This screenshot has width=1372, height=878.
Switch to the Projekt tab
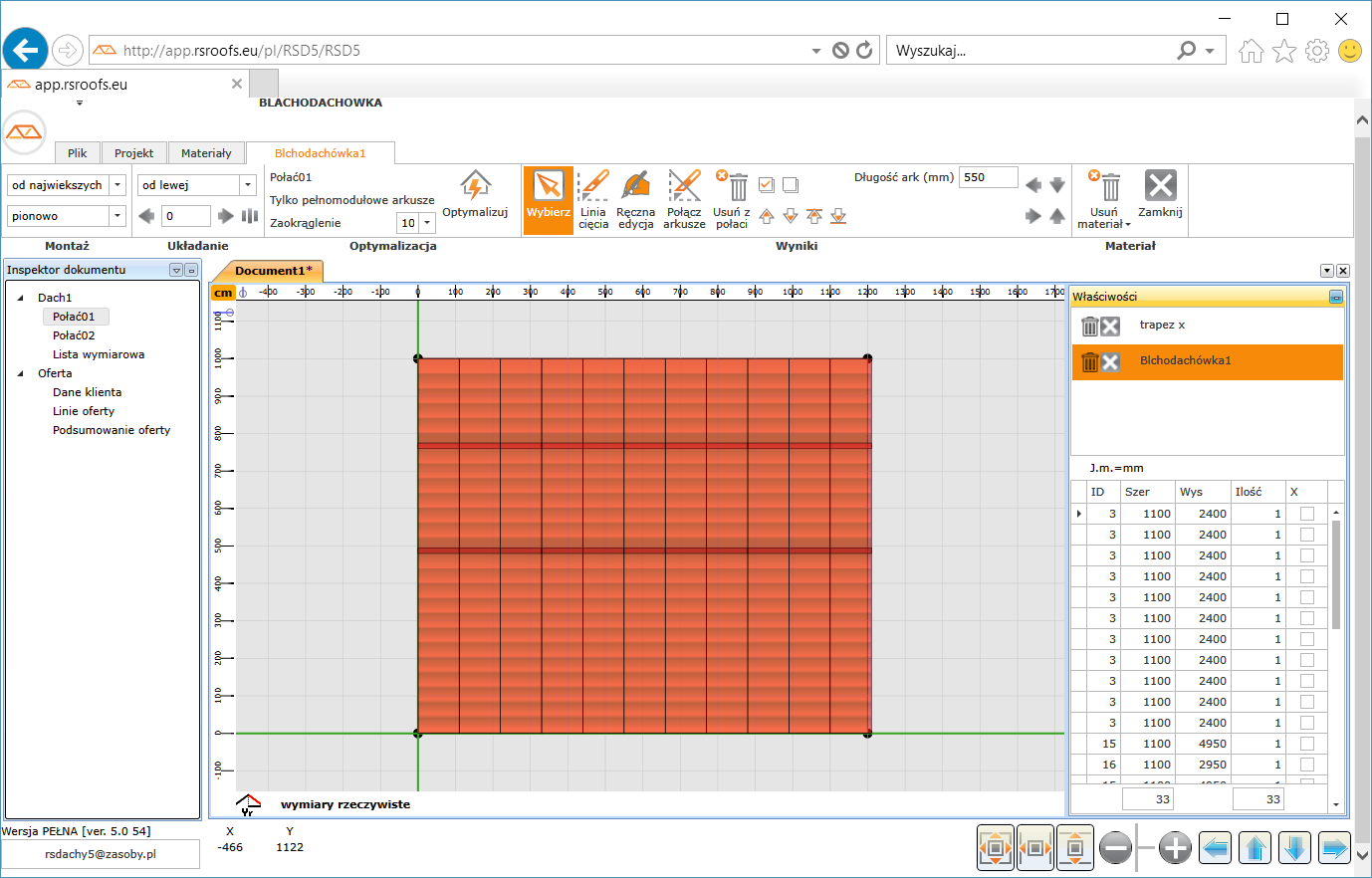point(133,153)
